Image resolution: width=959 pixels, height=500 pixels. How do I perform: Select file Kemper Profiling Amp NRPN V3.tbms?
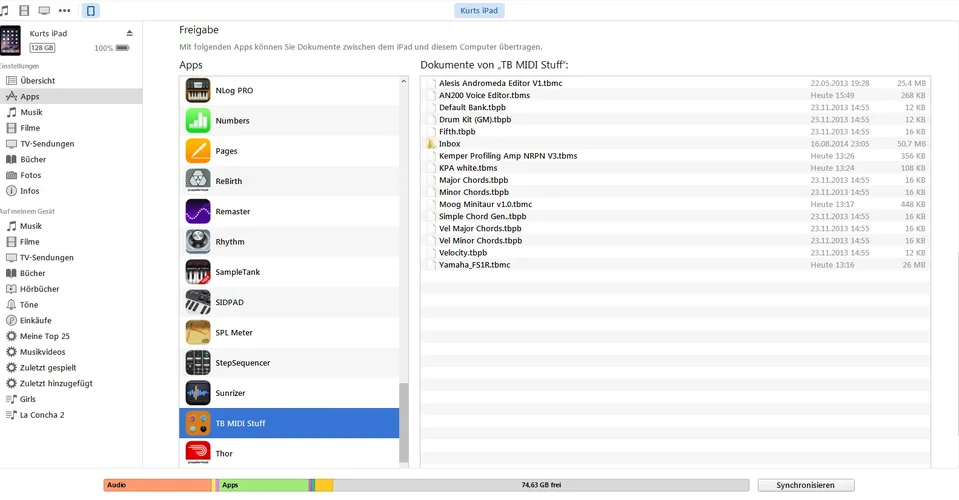[x=675, y=156]
